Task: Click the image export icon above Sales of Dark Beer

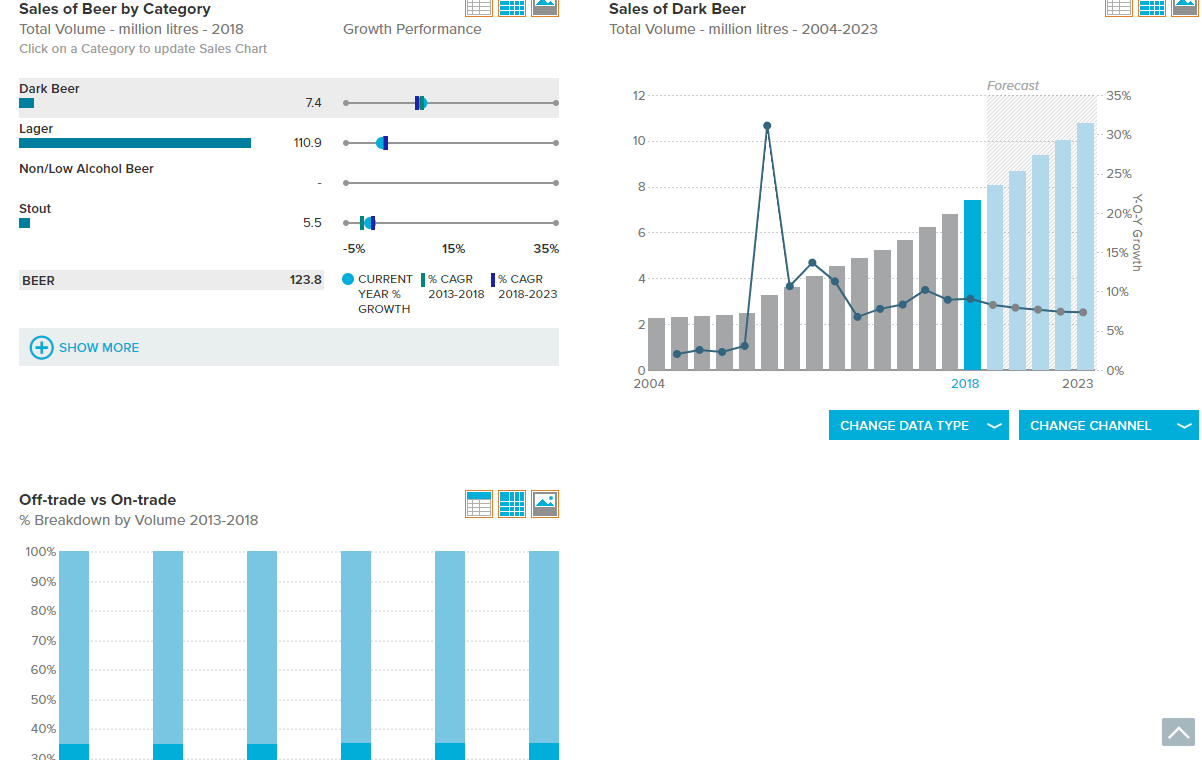Action: 1185,7
